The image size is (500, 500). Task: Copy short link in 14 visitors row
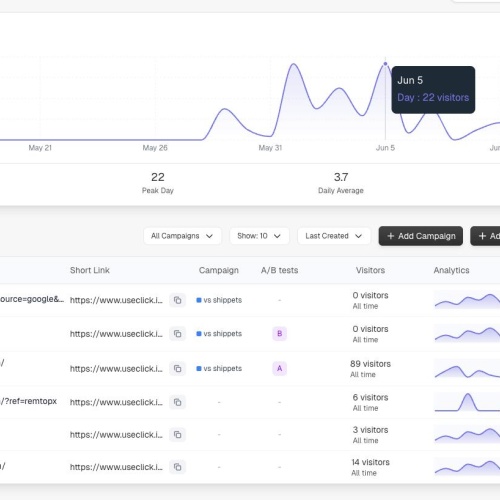point(177,467)
